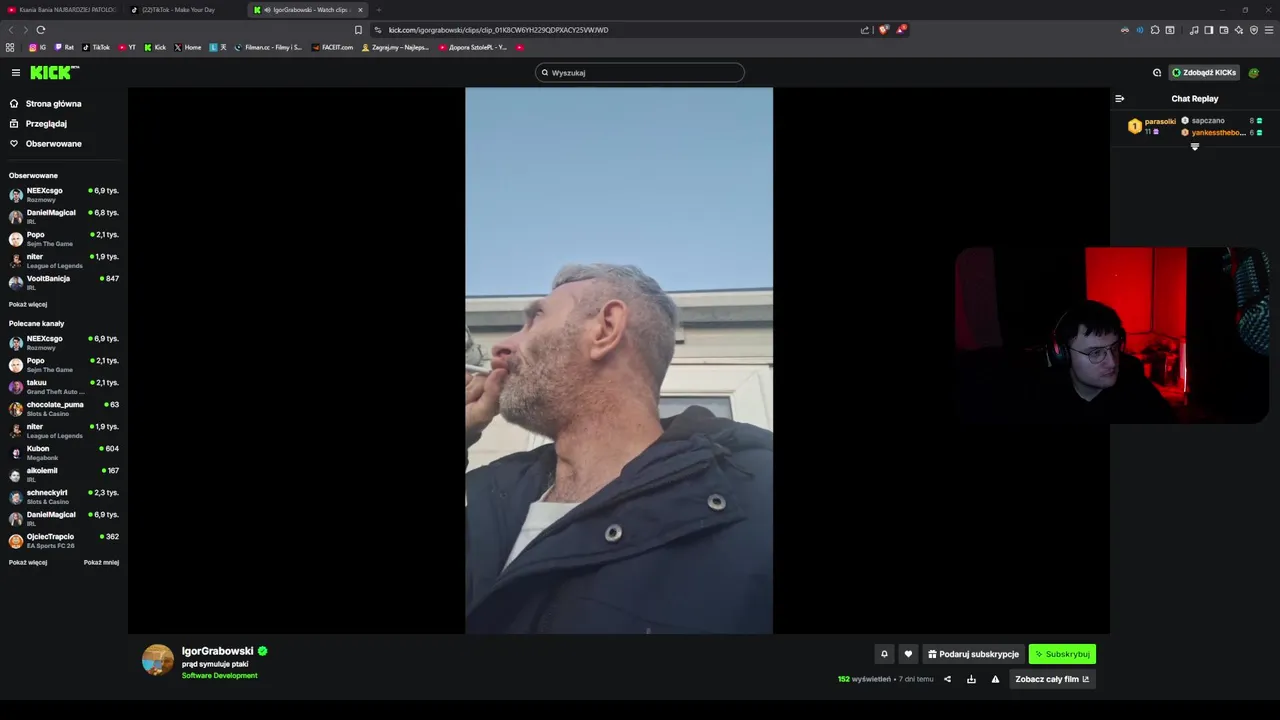Open Obserwowane in sidebar
The image size is (1280, 720).
click(x=45, y=143)
